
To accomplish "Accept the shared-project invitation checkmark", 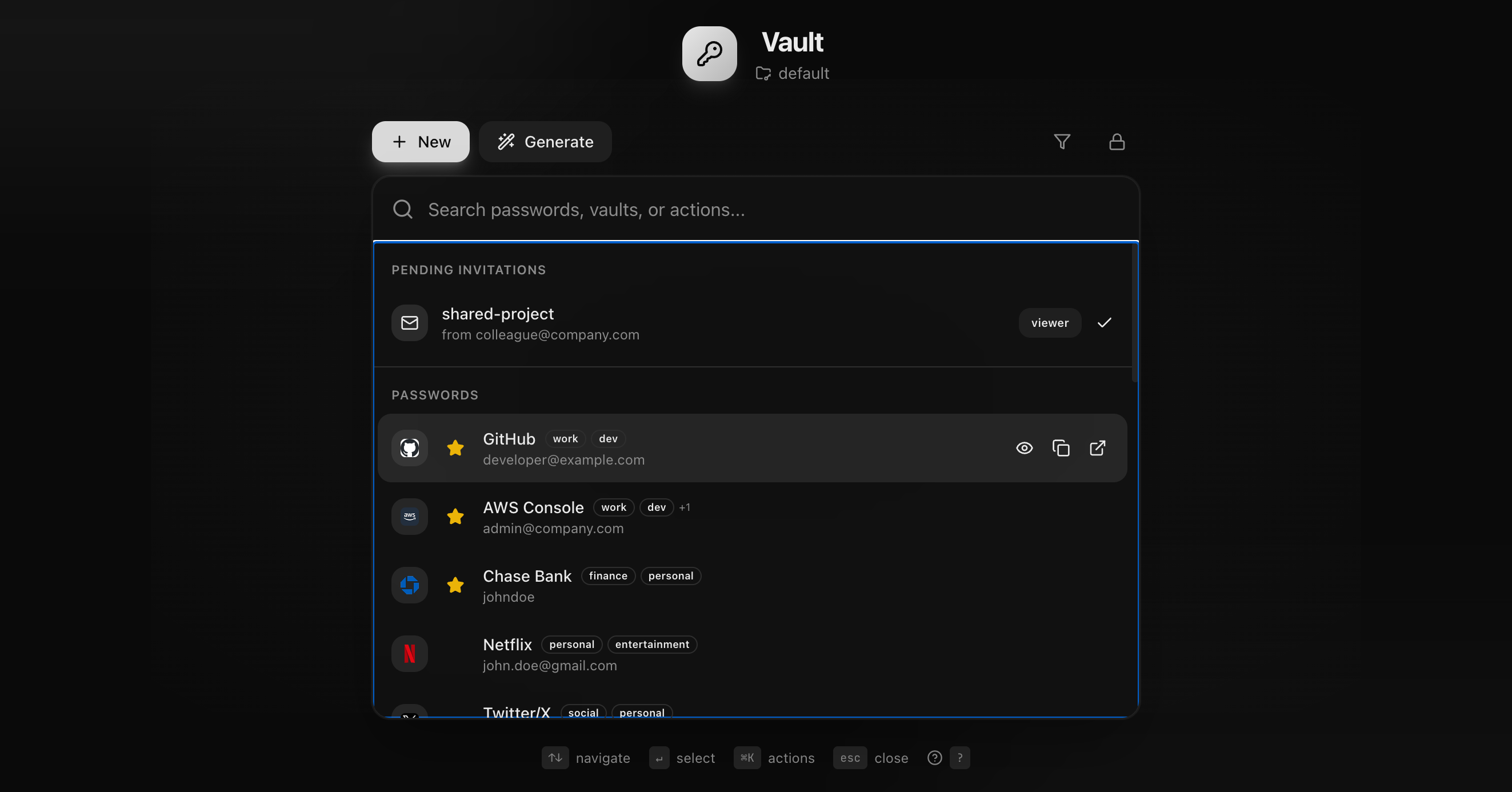I will point(1104,322).
